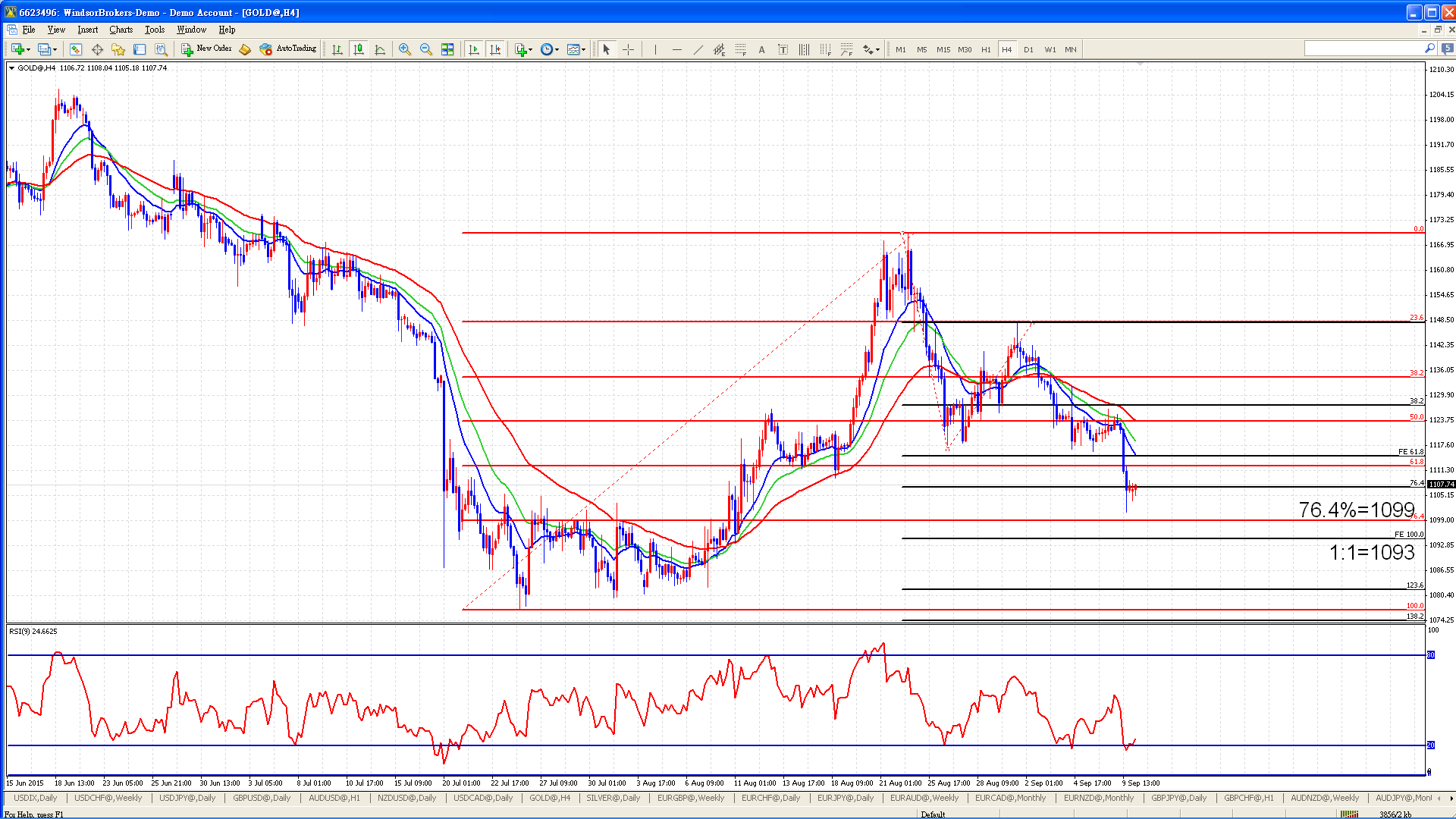Open the Charts menu

(x=121, y=30)
